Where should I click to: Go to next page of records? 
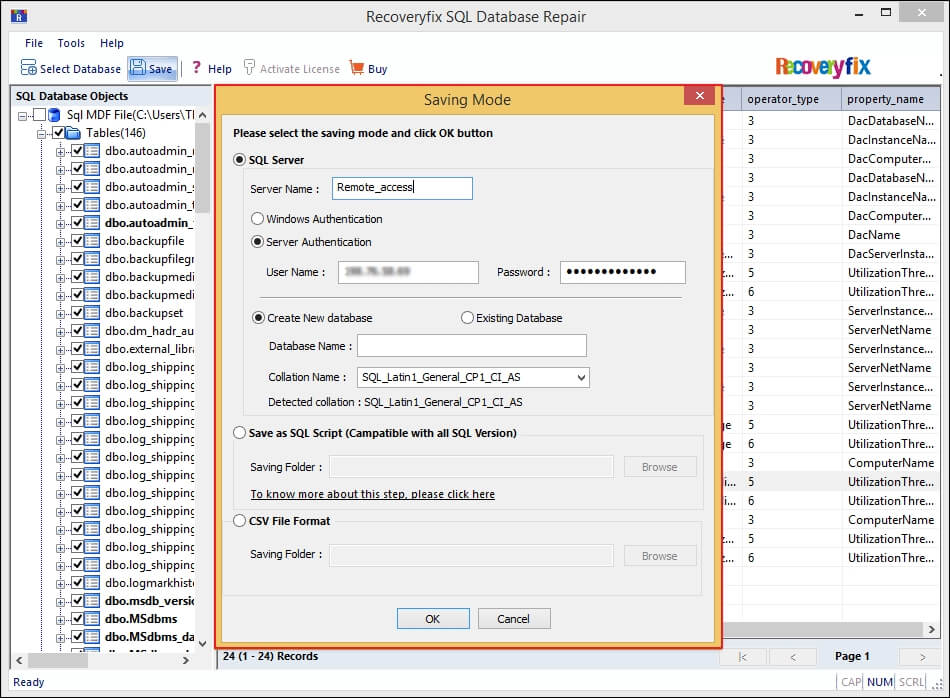click(x=923, y=656)
